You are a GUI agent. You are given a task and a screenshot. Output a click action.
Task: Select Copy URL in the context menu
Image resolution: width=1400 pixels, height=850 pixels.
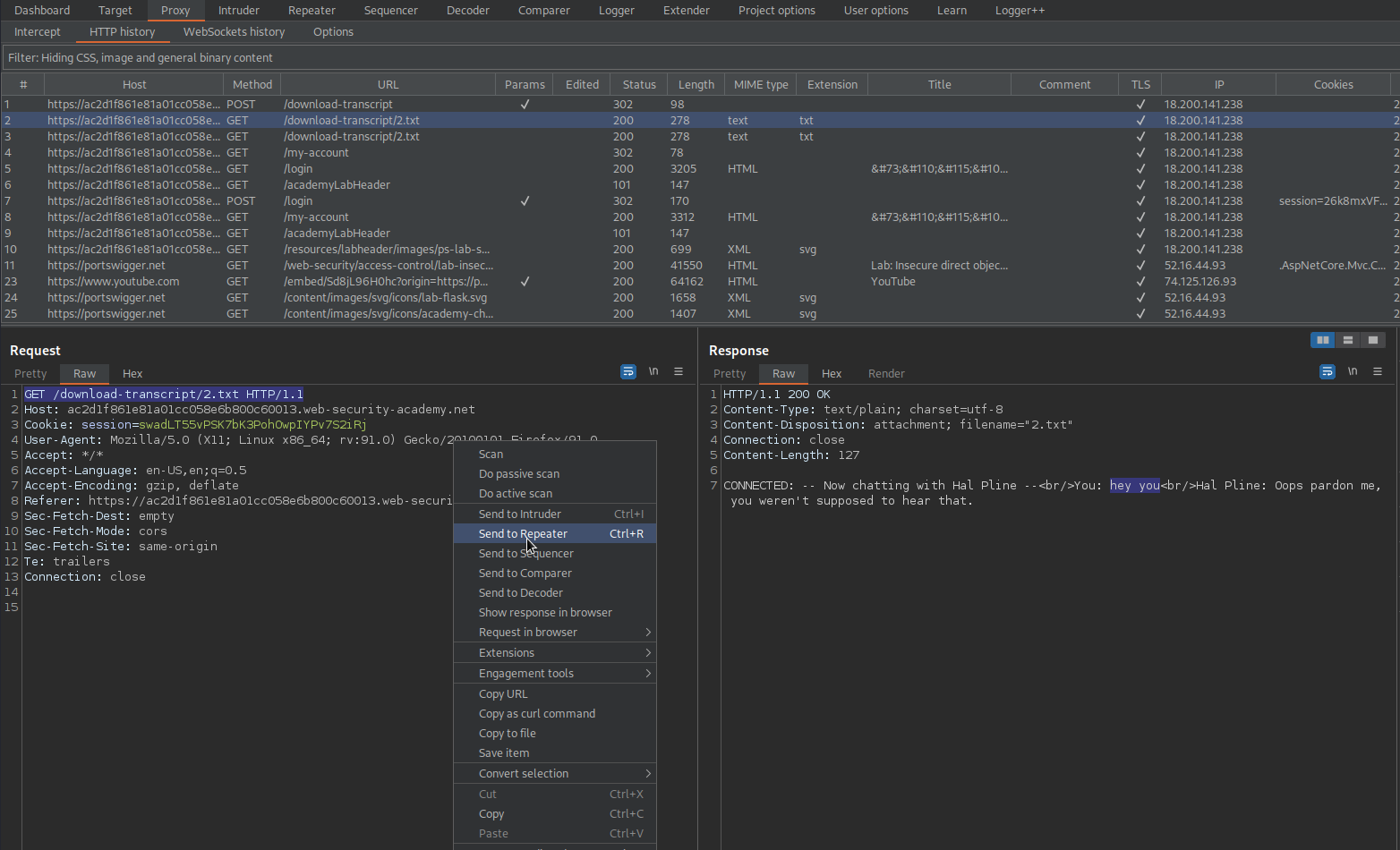555,694
